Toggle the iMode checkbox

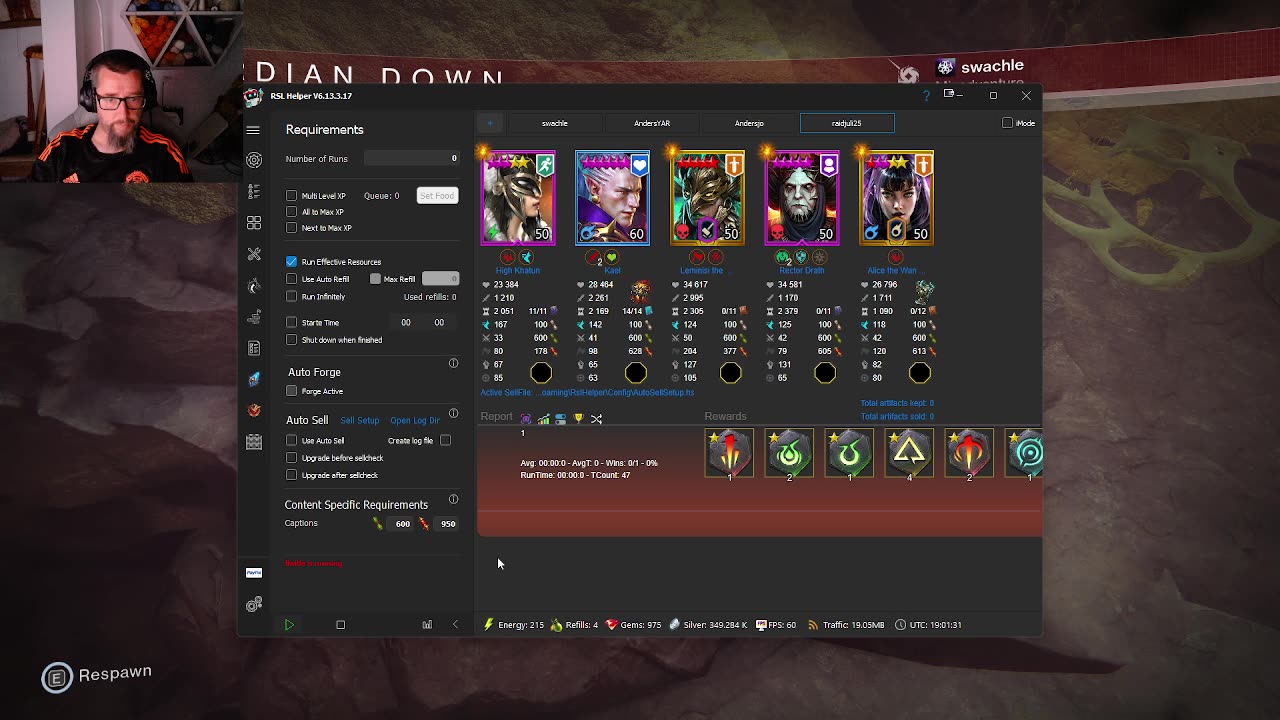pyautogui.click(x=1007, y=123)
